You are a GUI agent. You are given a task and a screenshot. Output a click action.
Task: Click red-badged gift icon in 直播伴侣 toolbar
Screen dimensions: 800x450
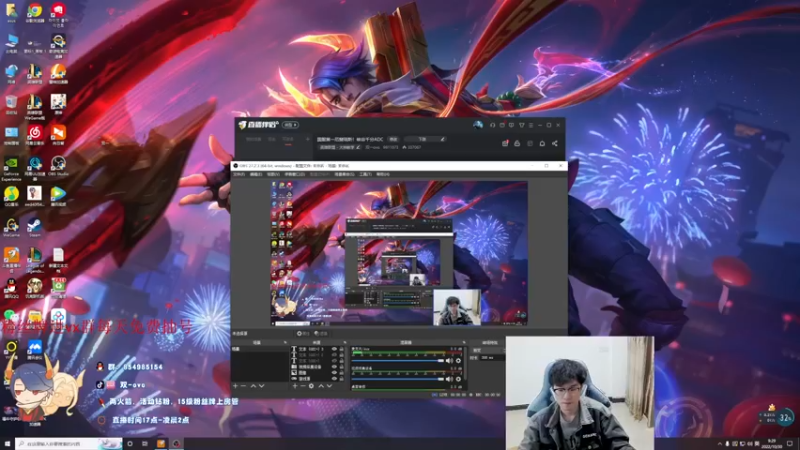click(505, 143)
